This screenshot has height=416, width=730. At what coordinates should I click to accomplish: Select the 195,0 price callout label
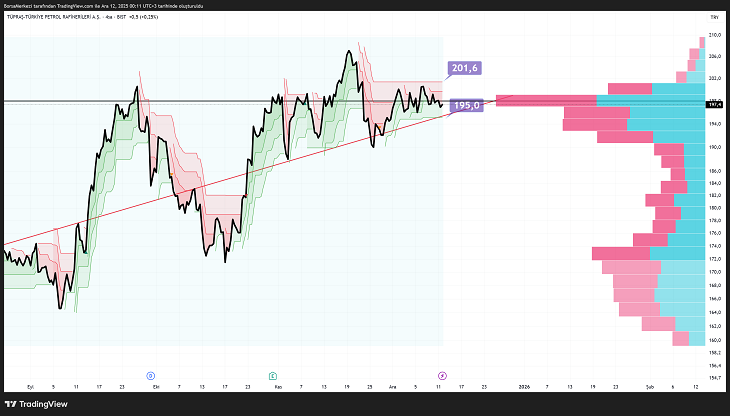(468, 105)
